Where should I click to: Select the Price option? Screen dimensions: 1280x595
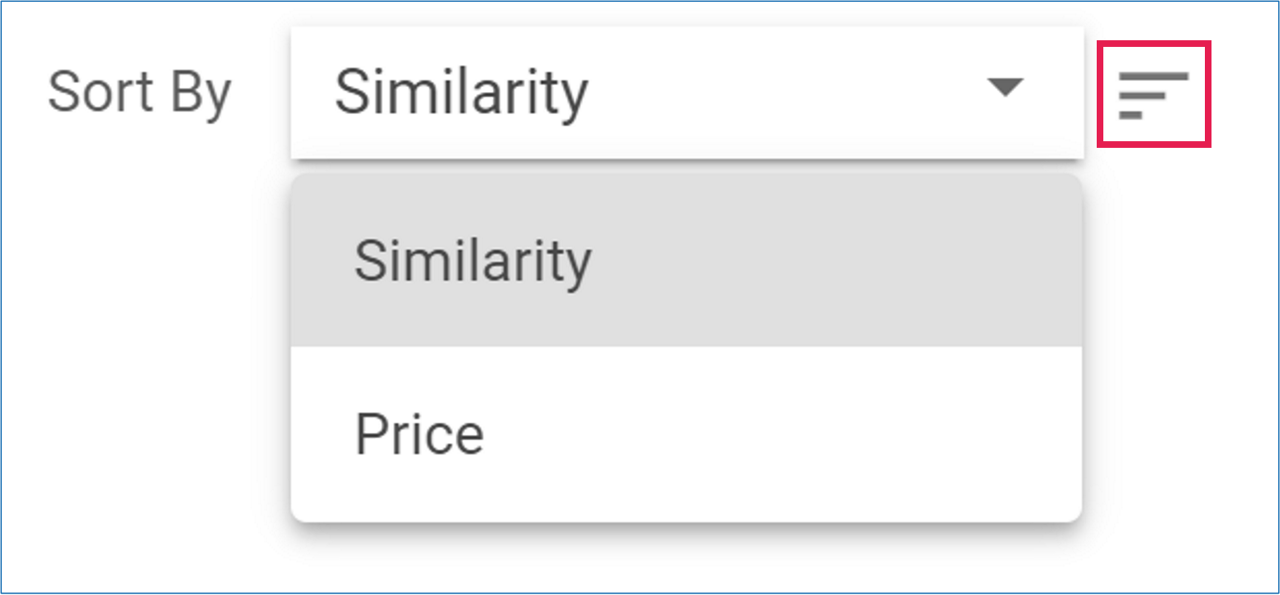click(x=686, y=434)
